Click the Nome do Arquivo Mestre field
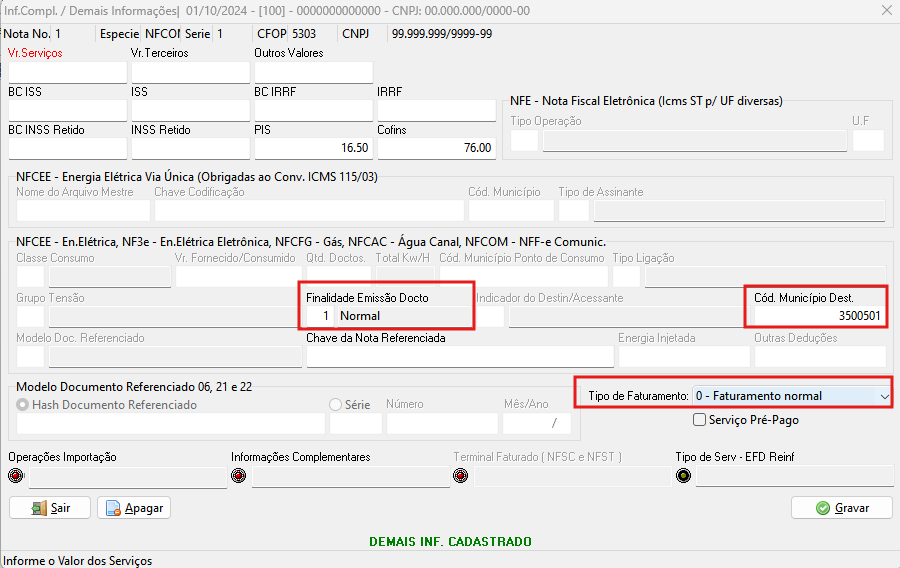Image resolution: width=900 pixels, height=568 pixels. tap(83, 211)
